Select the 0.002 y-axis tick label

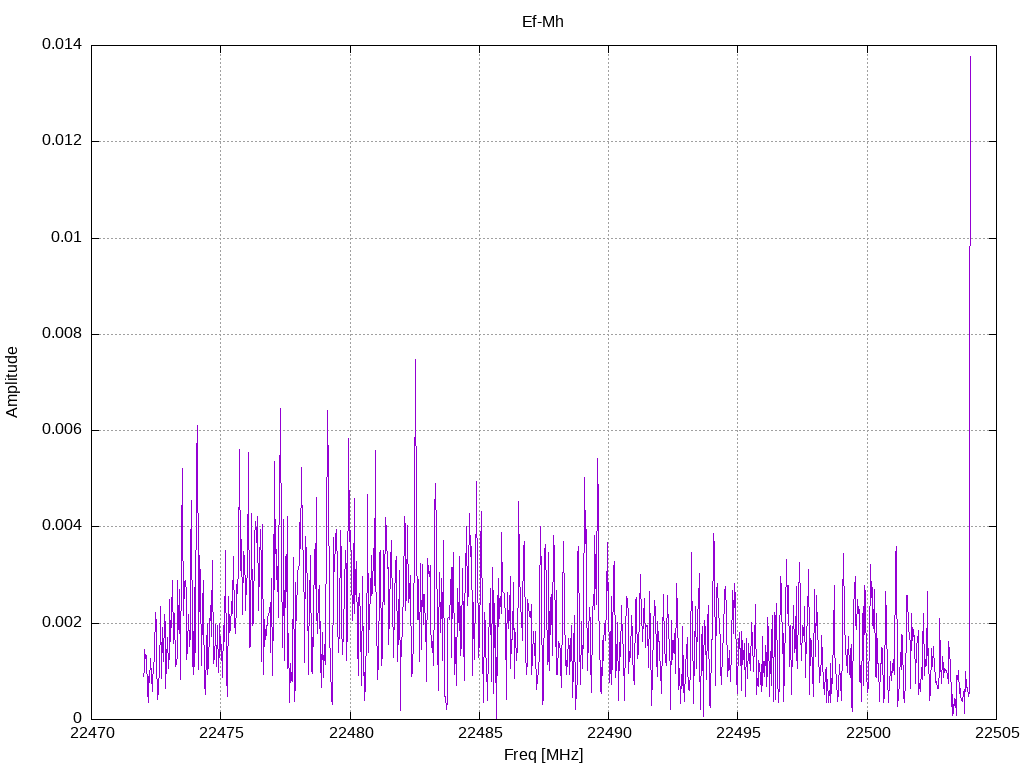point(61,623)
